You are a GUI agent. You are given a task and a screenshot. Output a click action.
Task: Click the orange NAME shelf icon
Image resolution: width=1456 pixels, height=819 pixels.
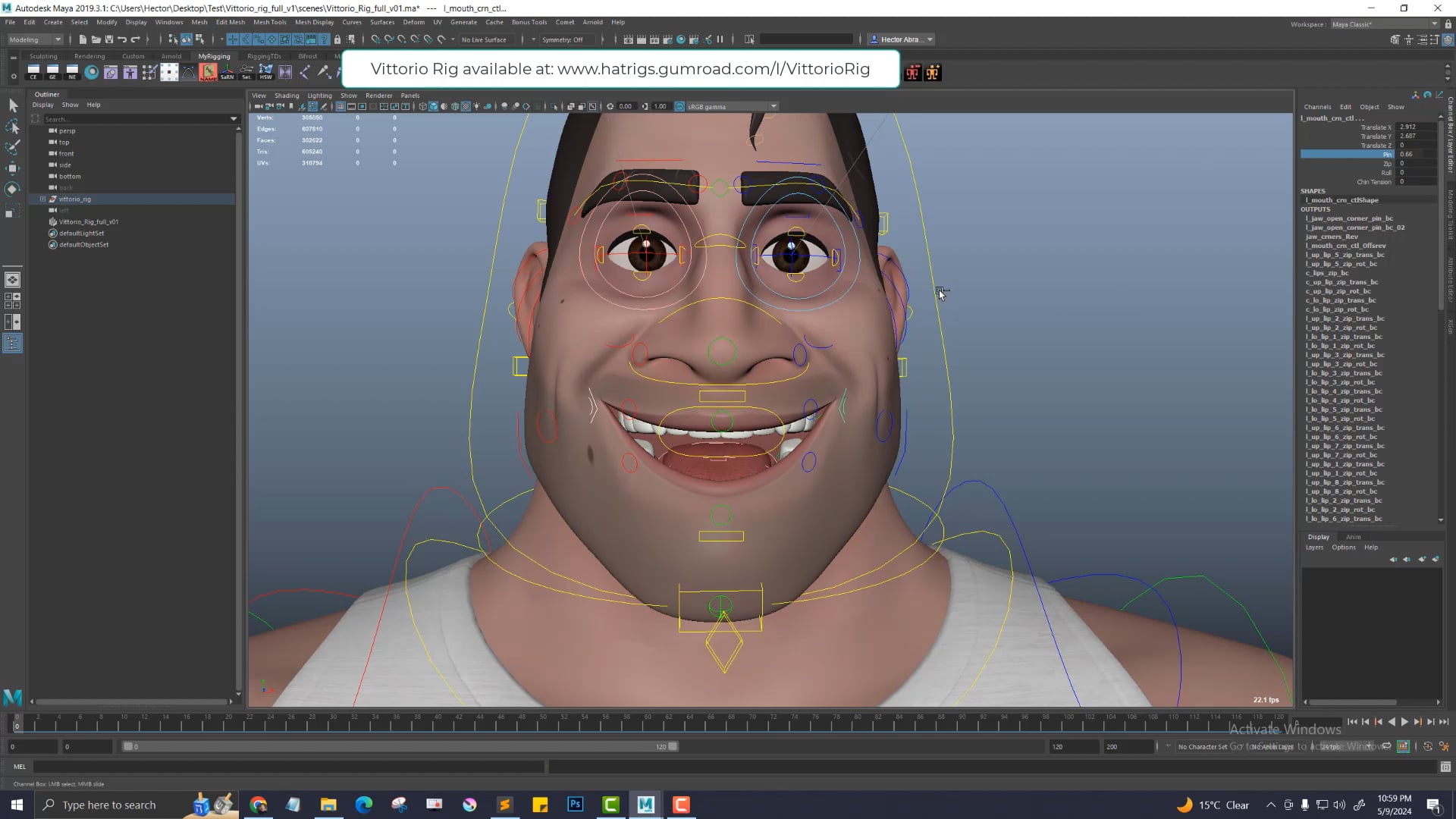(x=208, y=72)
